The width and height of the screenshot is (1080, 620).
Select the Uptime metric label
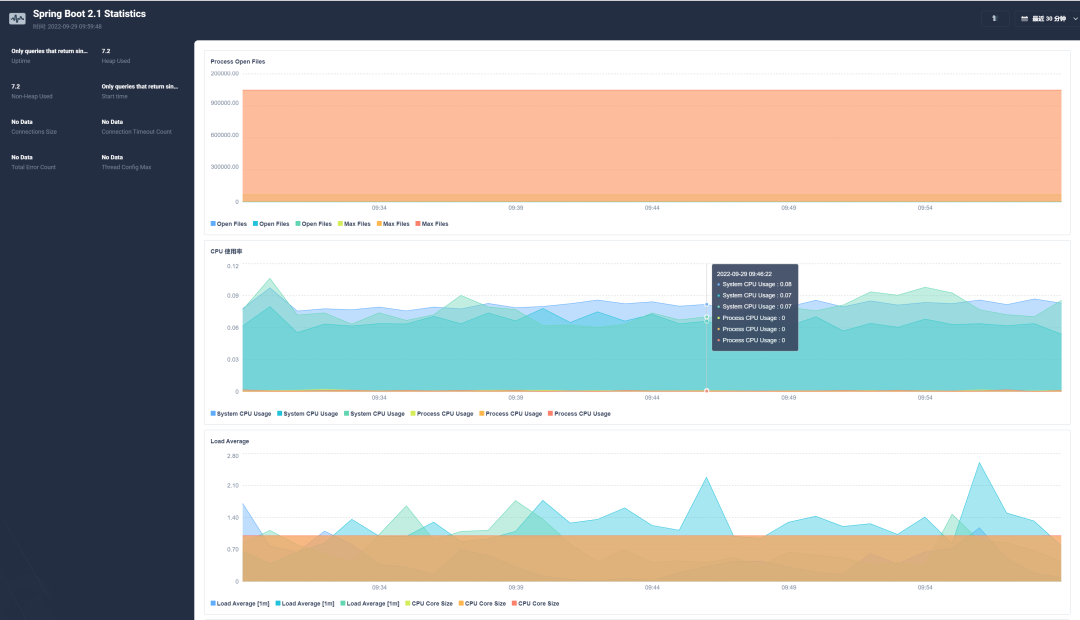tap(21, 61)
